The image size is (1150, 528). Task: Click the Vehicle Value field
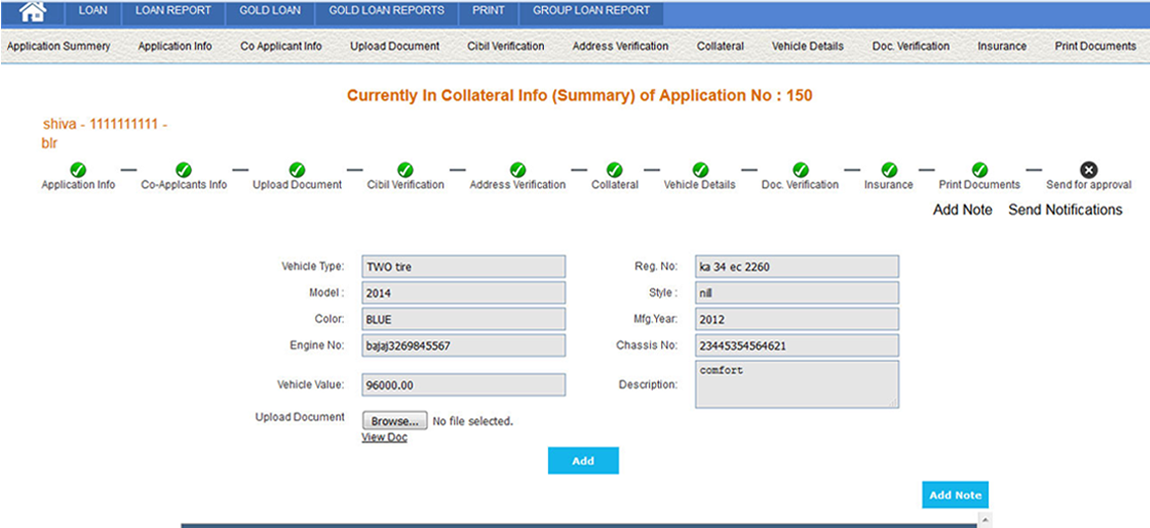464,384
